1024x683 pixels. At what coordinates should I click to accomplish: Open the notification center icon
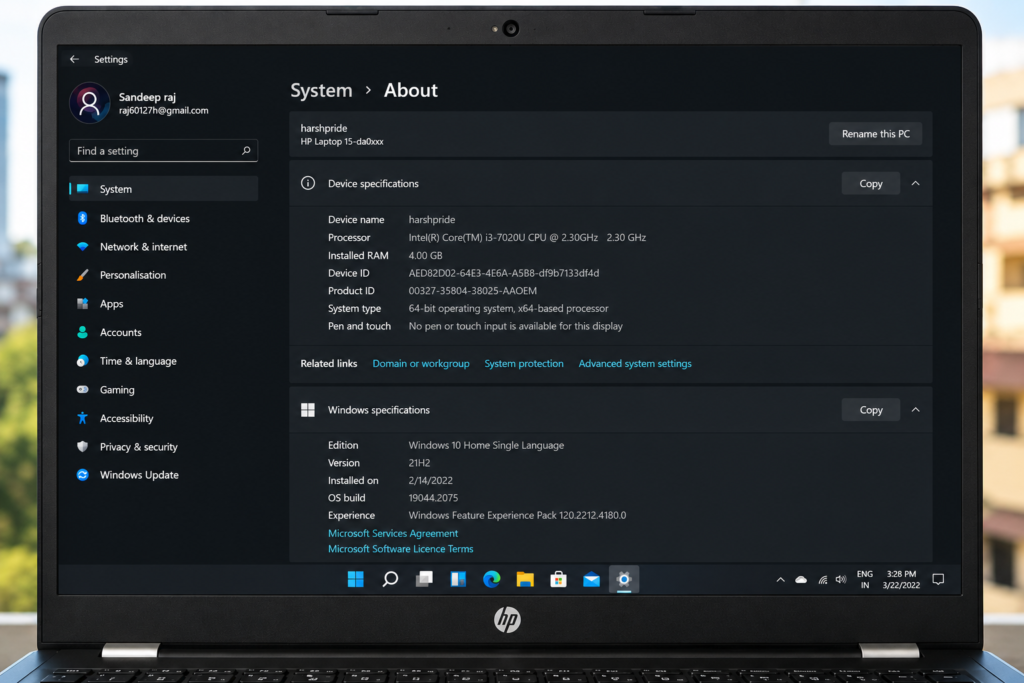pyautogui.click(x=938, y=580)
